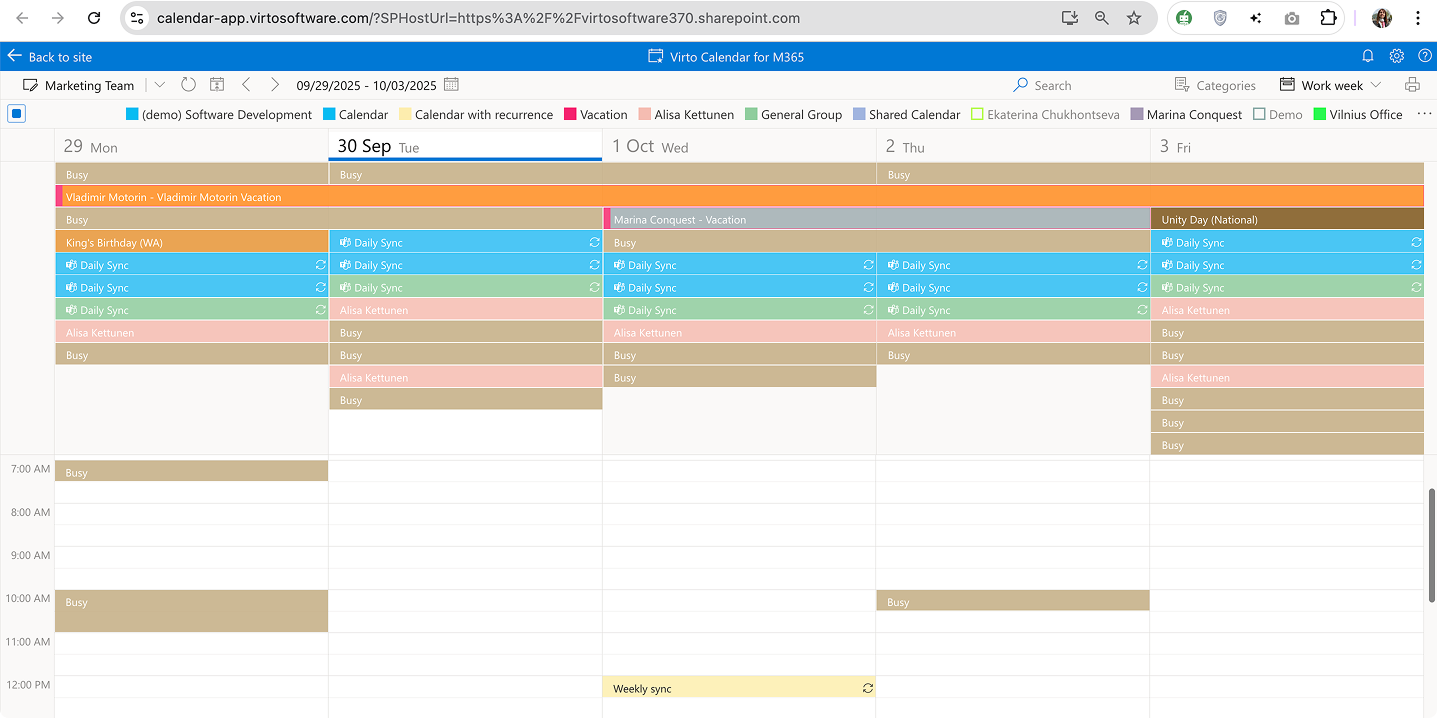1437x718 pixels.
Task: Open the help question mark icon
Action: click(1424, 56)
